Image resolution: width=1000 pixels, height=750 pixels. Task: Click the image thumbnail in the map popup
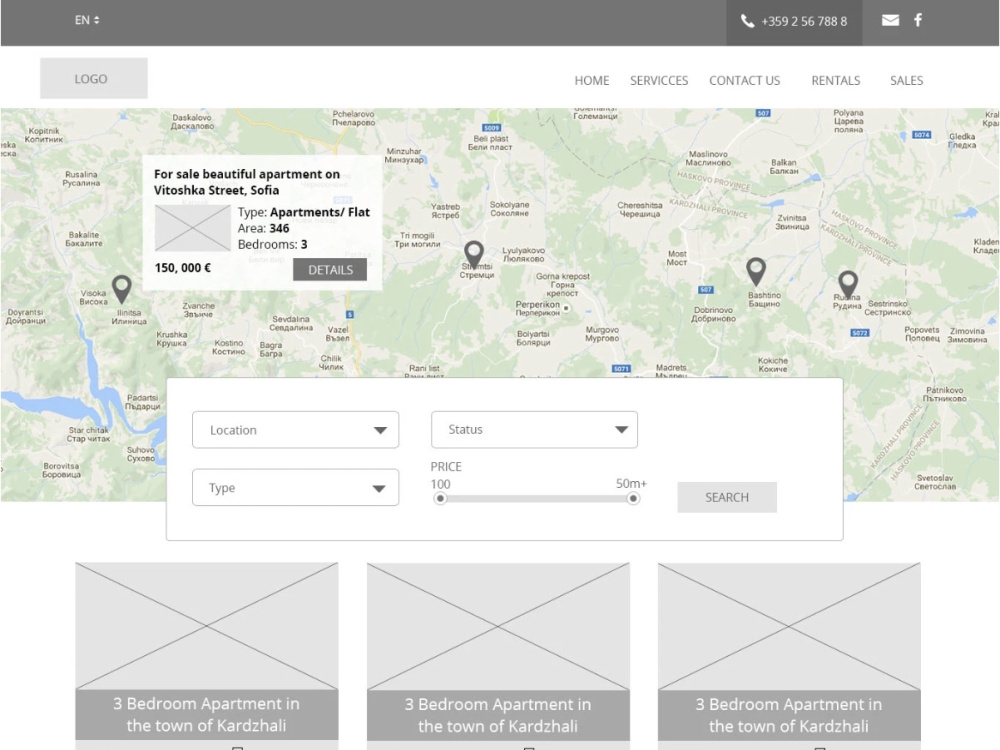coord(193,228)
